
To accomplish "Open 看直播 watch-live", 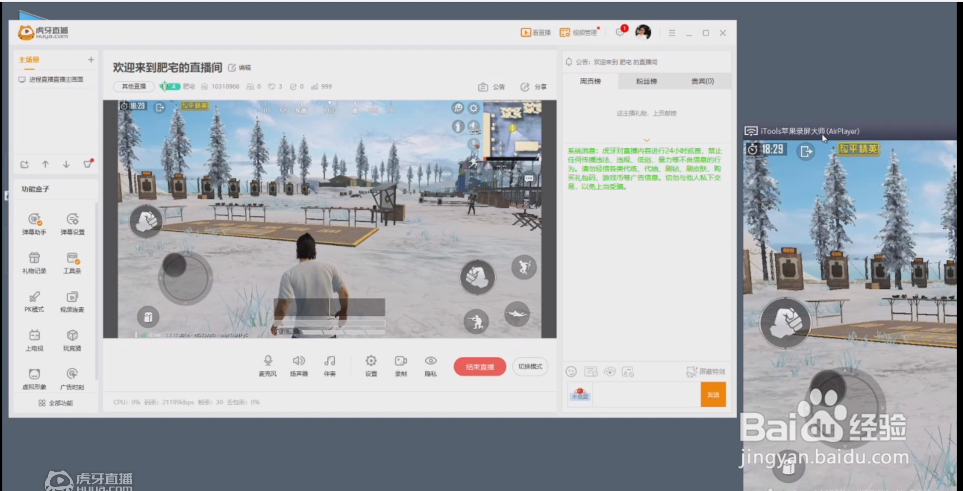I will 536,33.
